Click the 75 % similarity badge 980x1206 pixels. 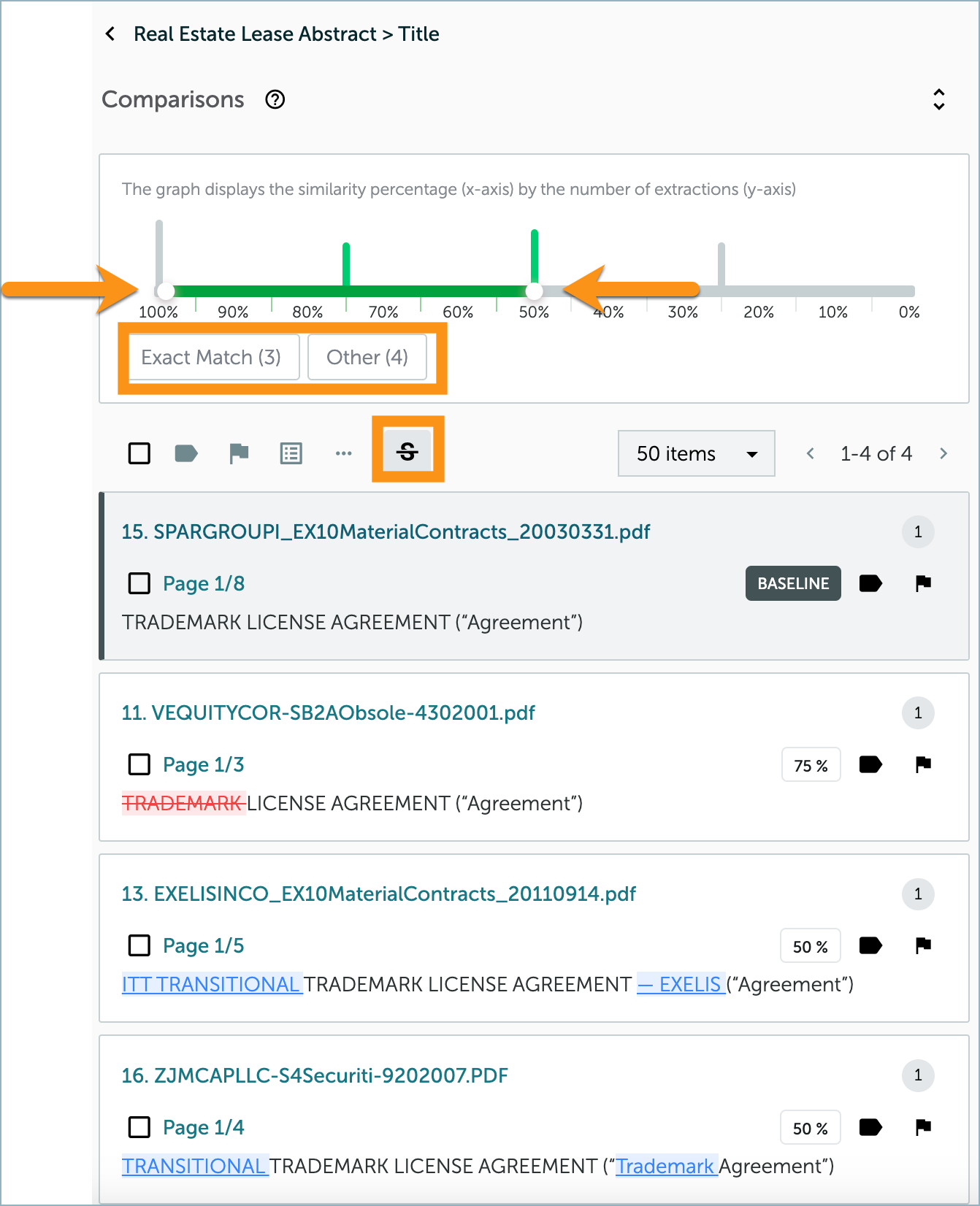pyautogui.click(x=811, y=765)
